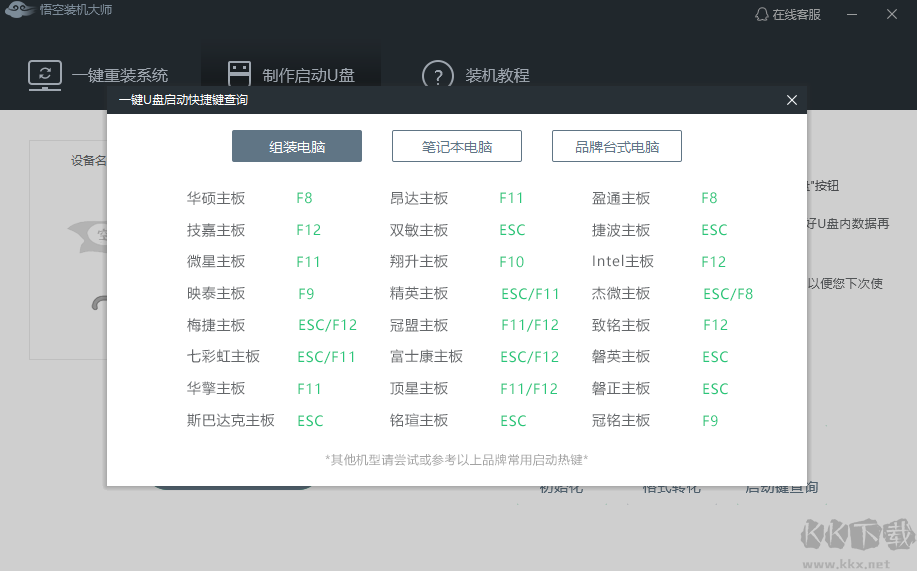Click the ESC/F8 key for 杰微主板
This screenshot has width=917, height=571.
point(728,293)
